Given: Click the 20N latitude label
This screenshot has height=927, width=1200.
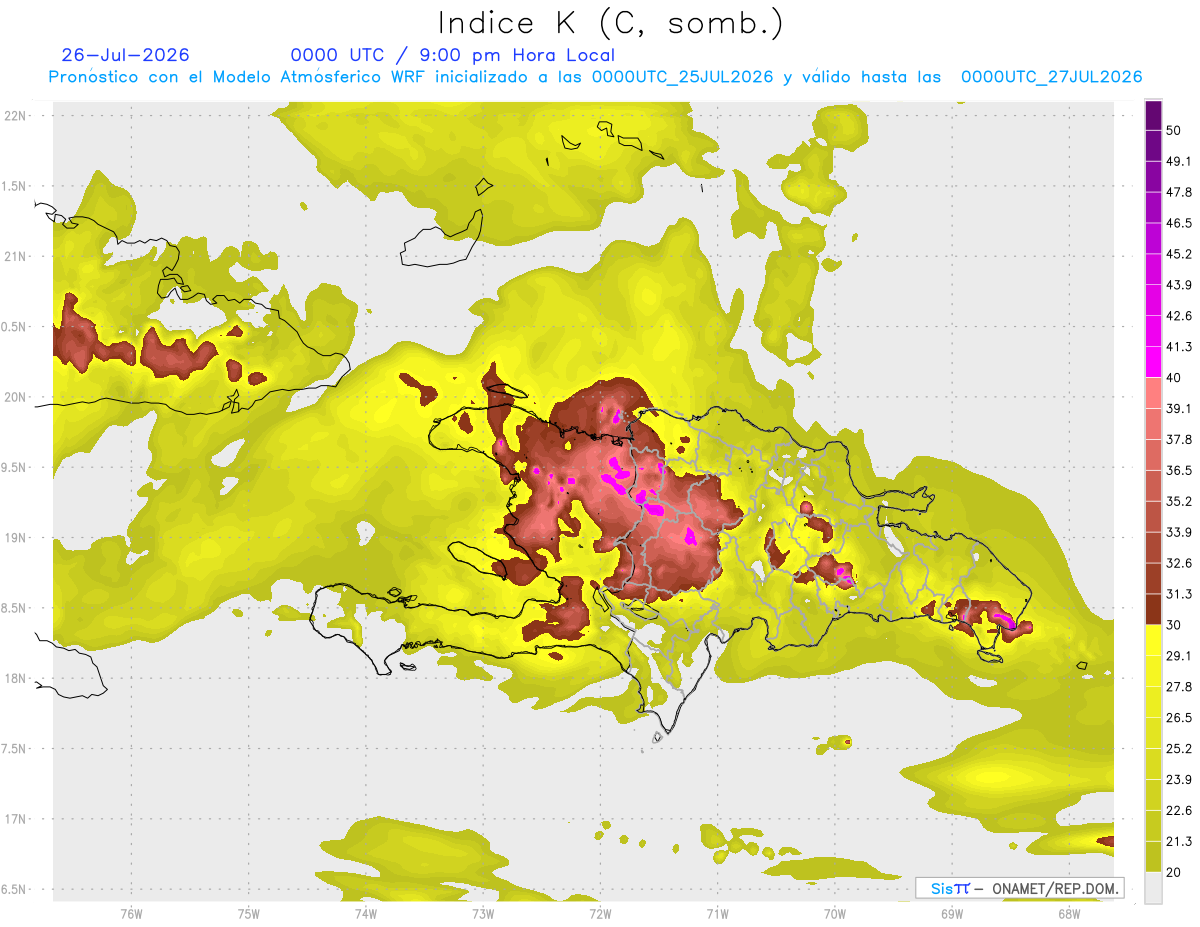Looking at the screenshot, I should pyautogui.click(x=16, y=397).
